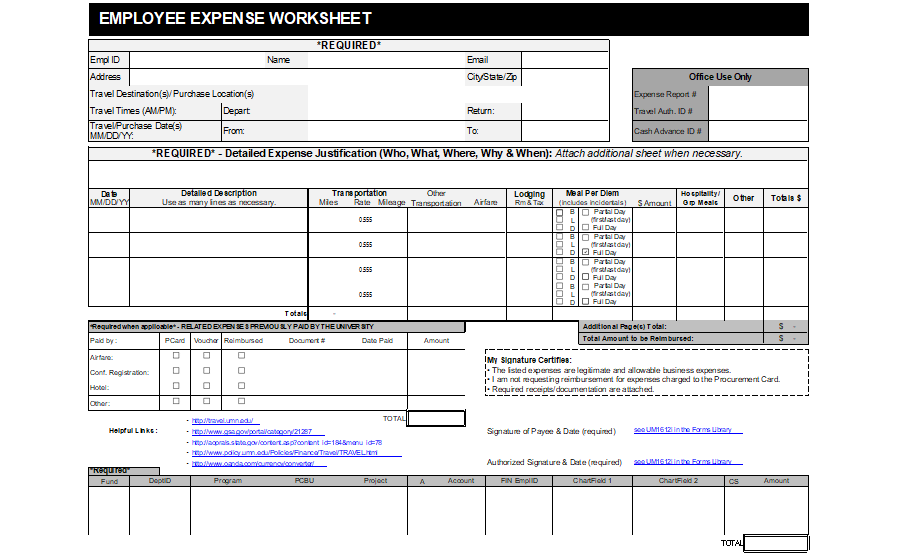Tick Voucher for Conf. Registration
The height and width of the screenshot is (559, 900).
(x=207, y=371)
